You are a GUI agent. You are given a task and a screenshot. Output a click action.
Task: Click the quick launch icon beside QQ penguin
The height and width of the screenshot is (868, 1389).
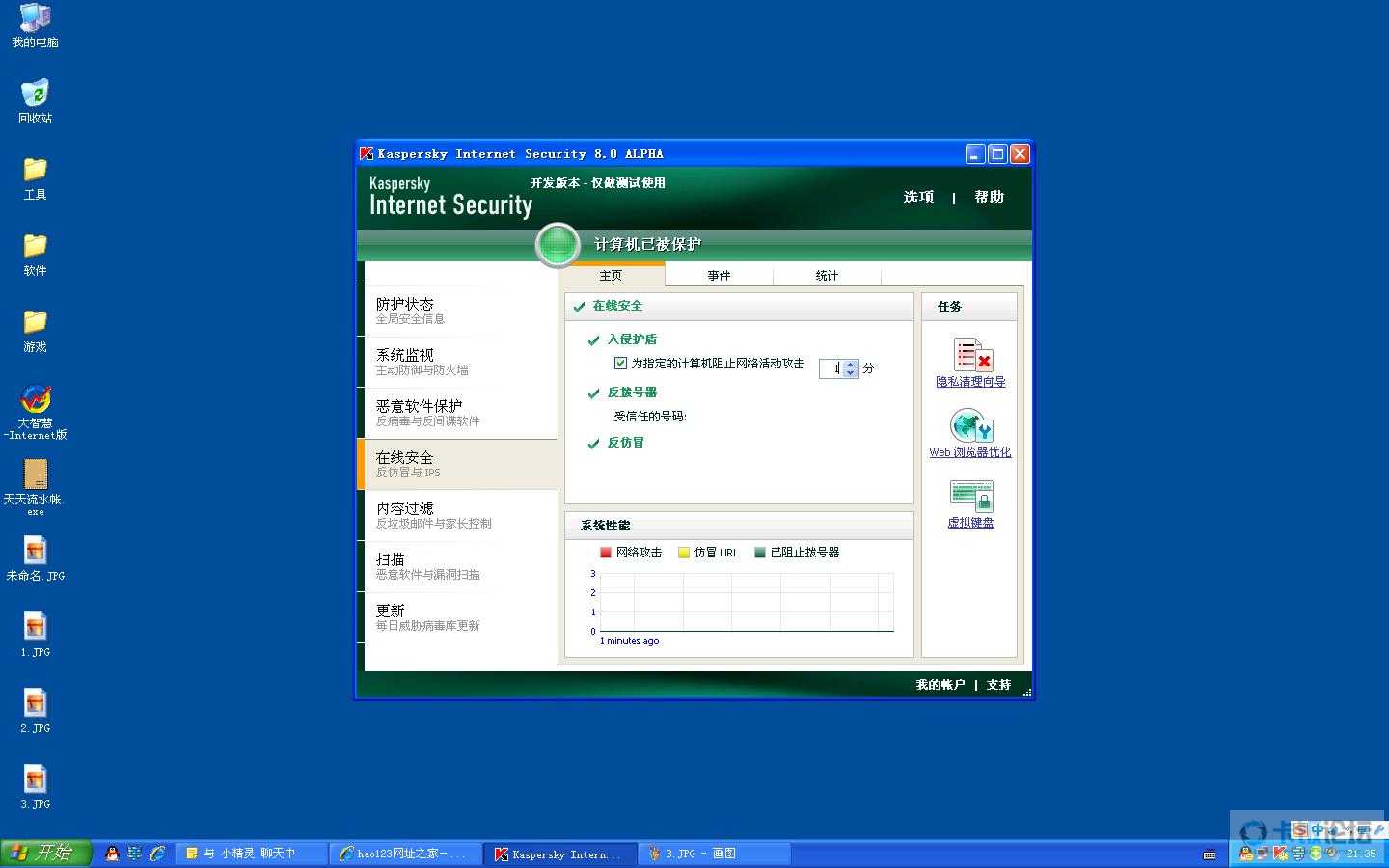tap(135, 854)
